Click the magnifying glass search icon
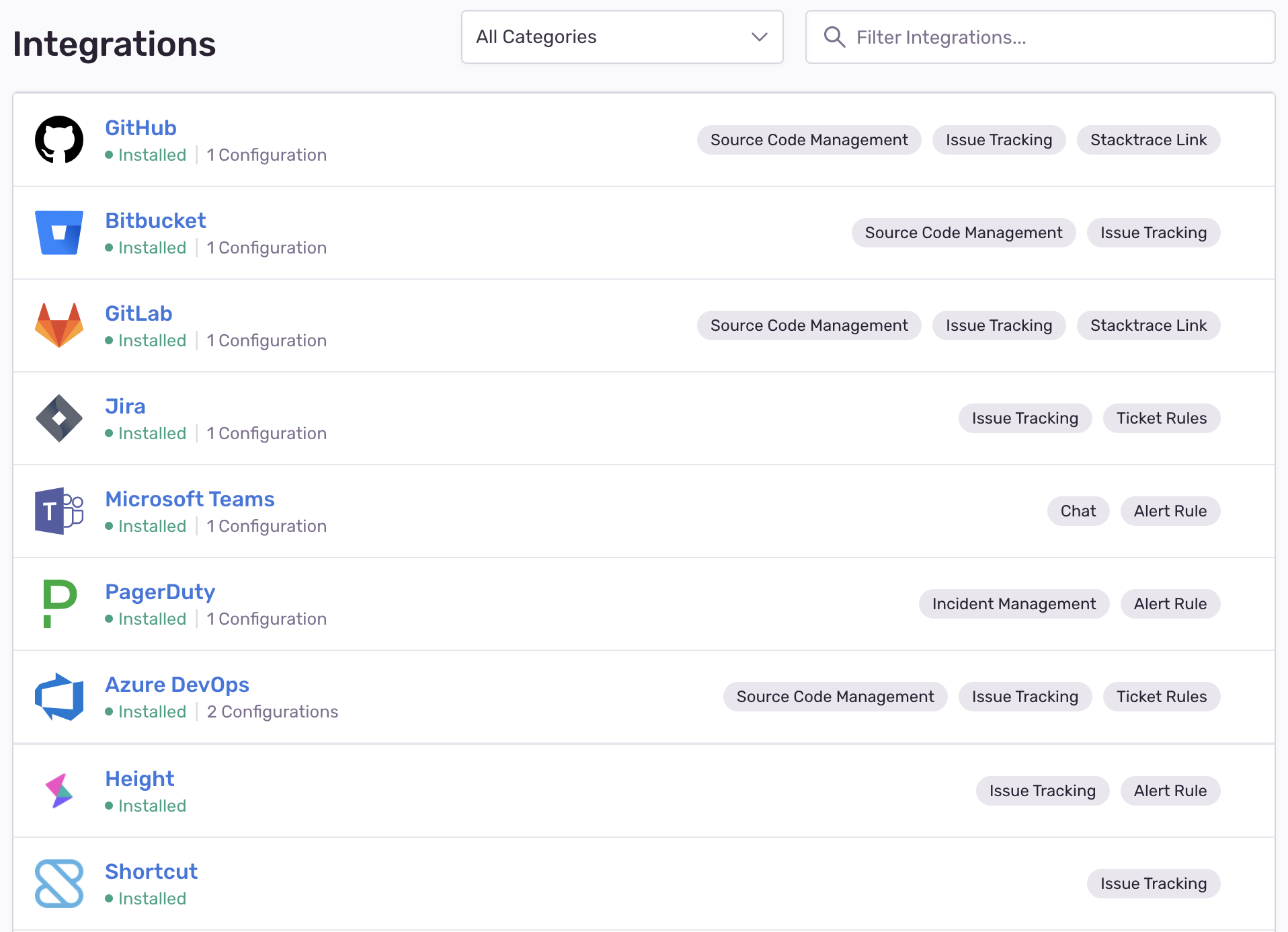This screenshot has width=1288, height=932. coord(834,37)
